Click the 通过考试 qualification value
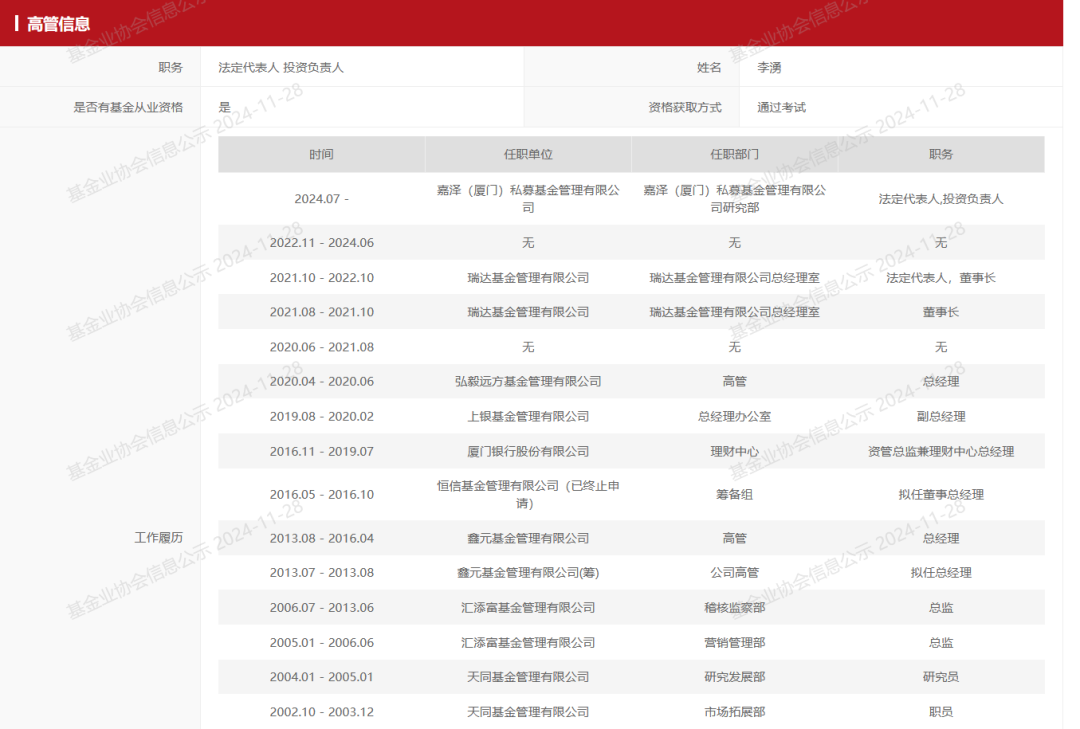The image size is (1080, 729). point(781,107)
